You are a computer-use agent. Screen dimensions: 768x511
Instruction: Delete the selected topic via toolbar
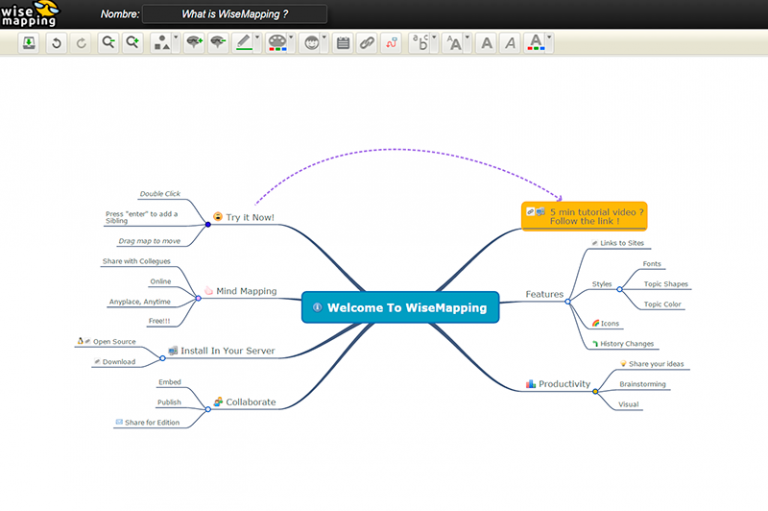[x=217, y=43]
